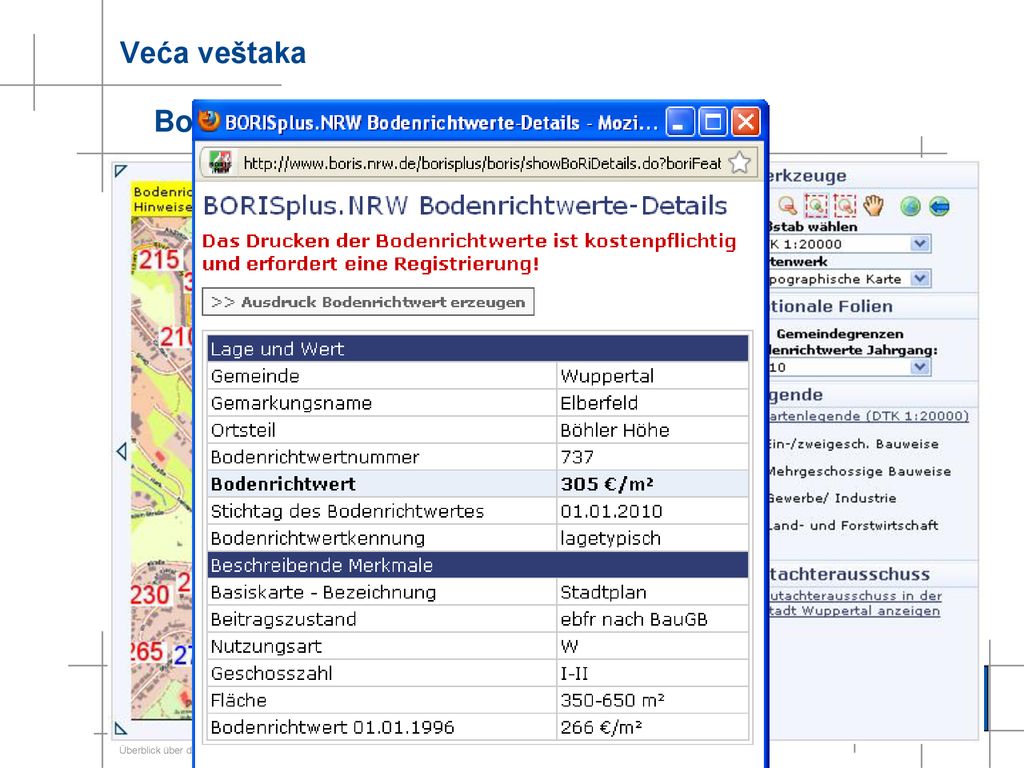The height and width of the screenshot is (768, 1024).
Task: Click the '737' Bodenrichtwertnummer value
Action: click(652, 456)
